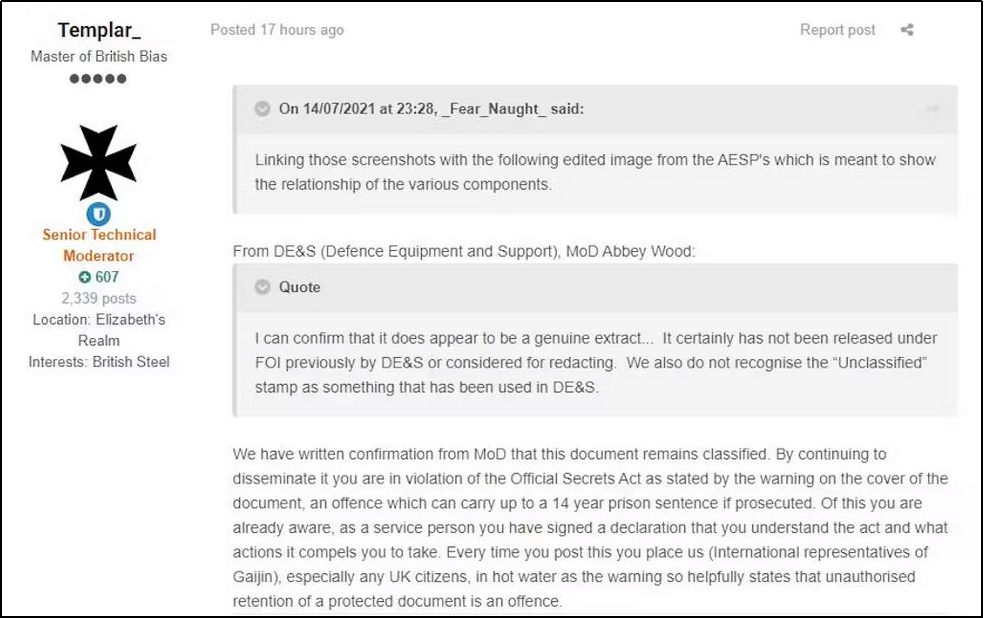Click the faint go-to-post arrow in Fear_Naught quote
Screen dimensions: 984x618
click(932, 109)
